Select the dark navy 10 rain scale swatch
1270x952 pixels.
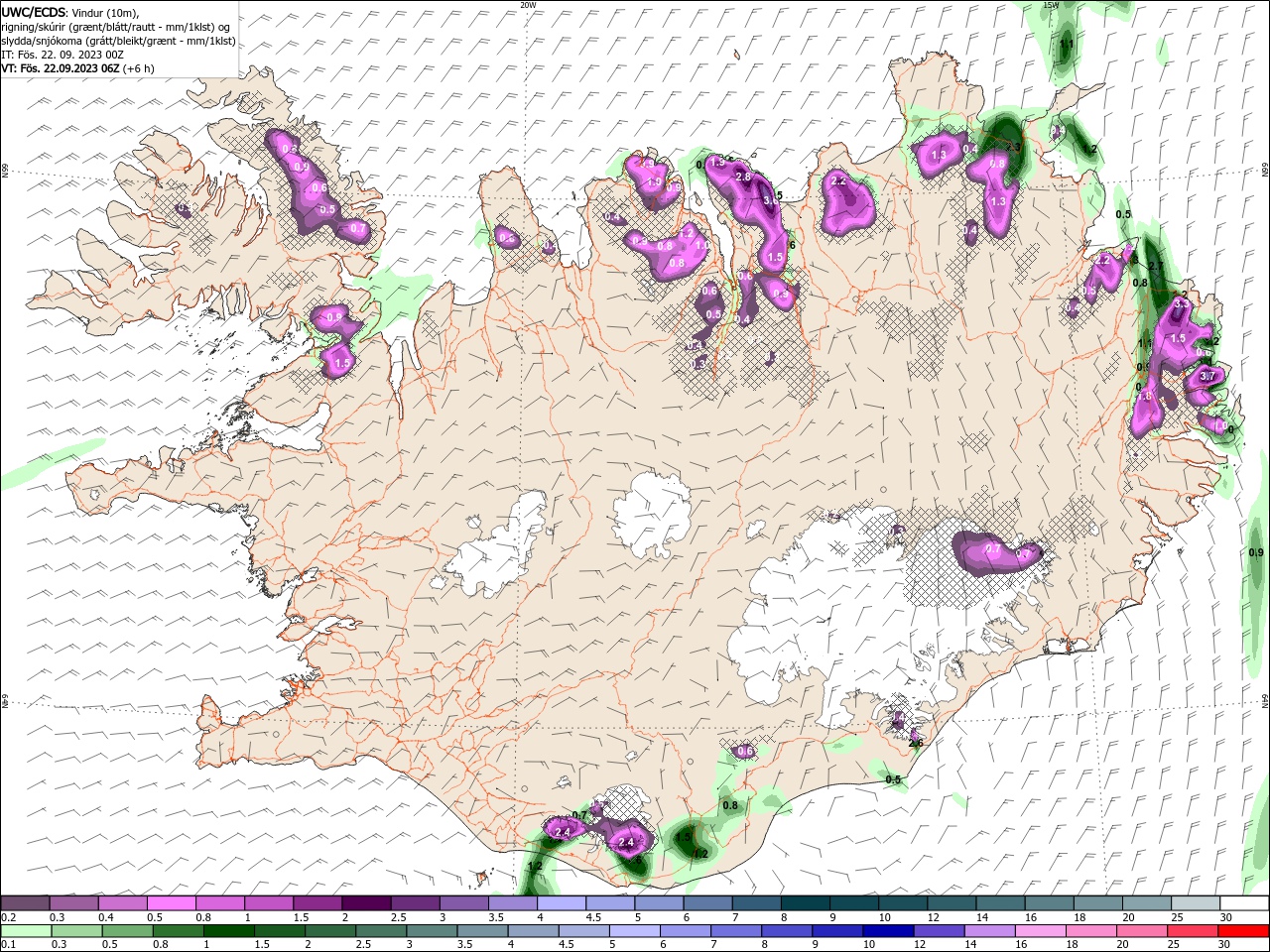pyautogui.click(x=888, y=931)
